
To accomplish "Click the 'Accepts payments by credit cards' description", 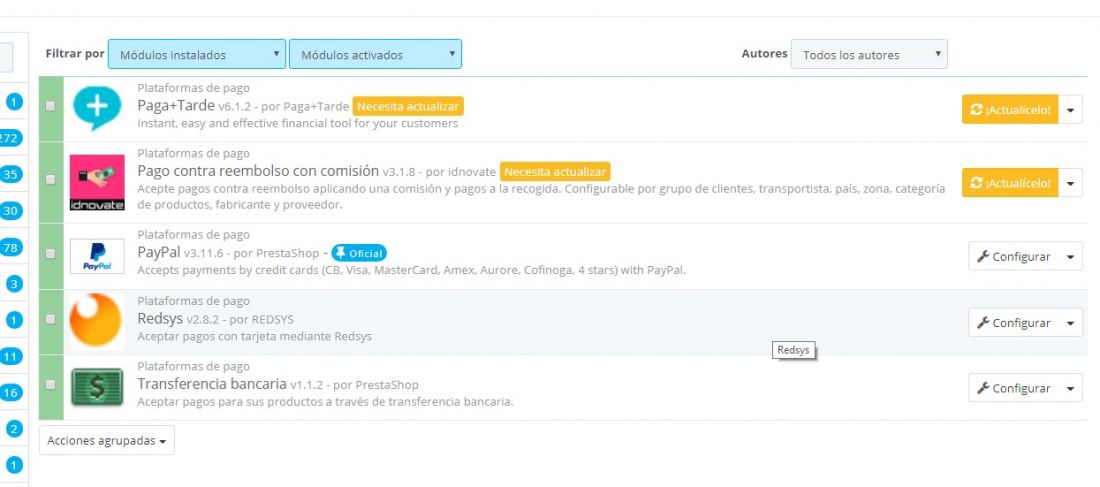I will (411, 269).
